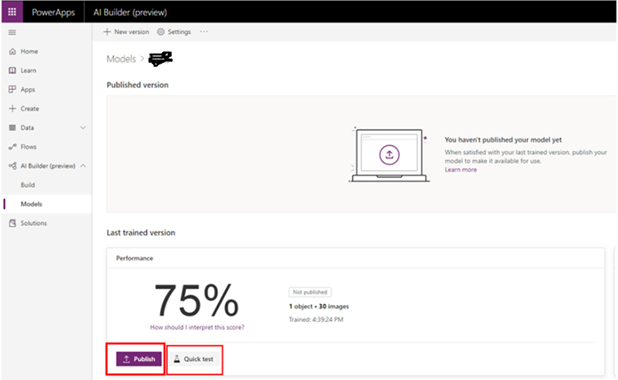618x380 pixels.
Task: Click the Create plus icon in sidebar
Action: tap(13, 108)
